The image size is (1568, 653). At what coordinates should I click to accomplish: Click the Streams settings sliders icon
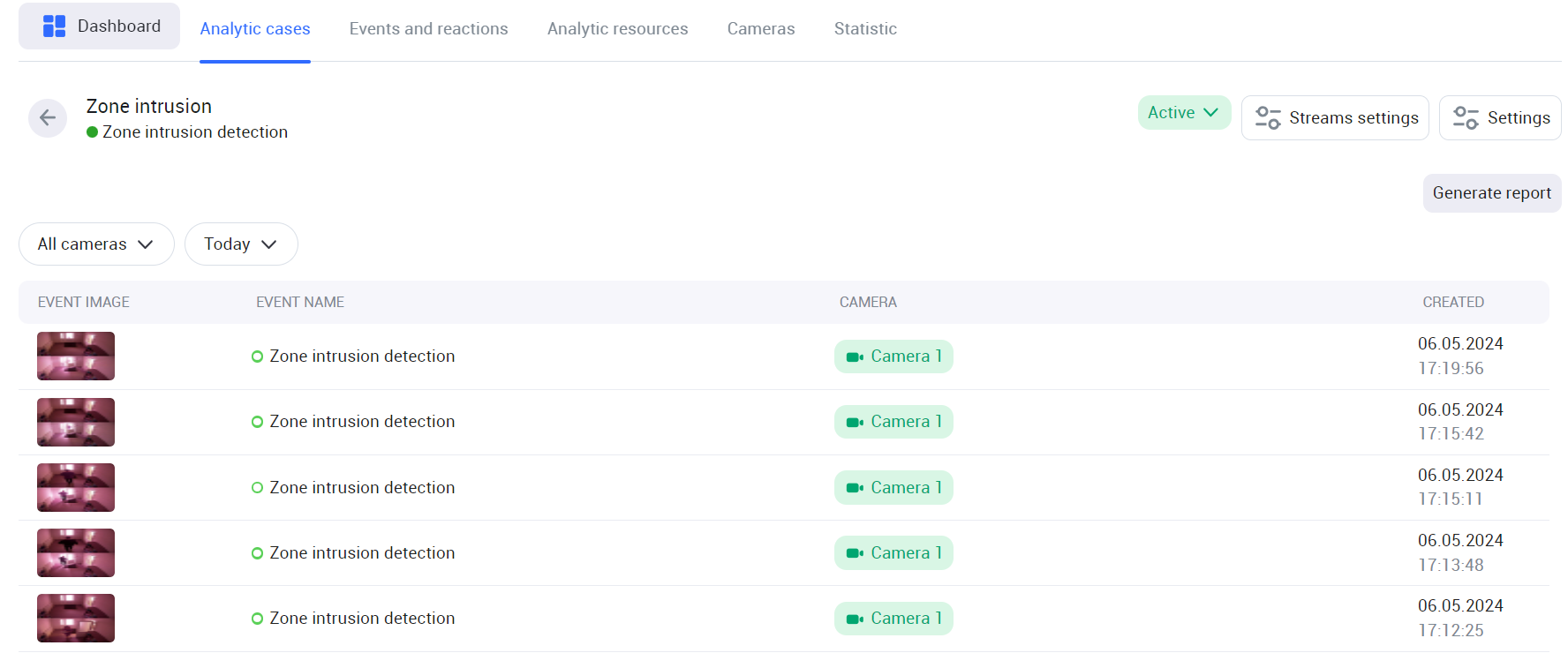click(x=1268, y=118)
